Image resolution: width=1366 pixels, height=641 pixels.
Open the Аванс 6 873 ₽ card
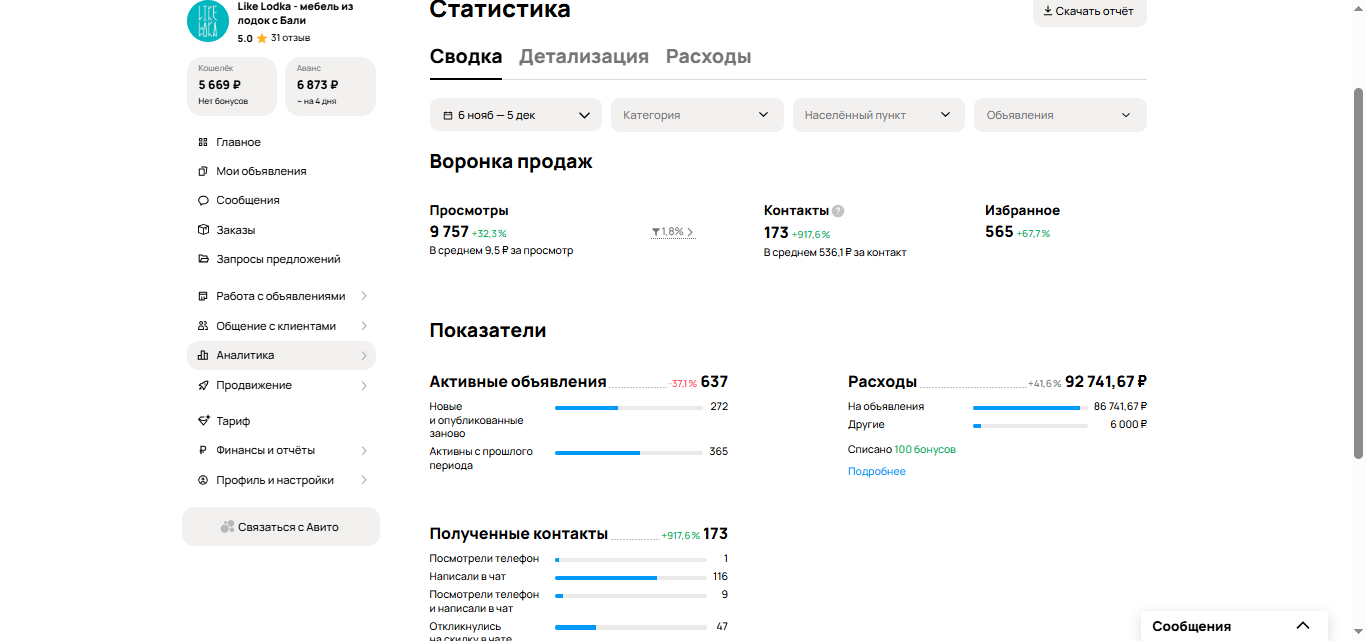330,86
